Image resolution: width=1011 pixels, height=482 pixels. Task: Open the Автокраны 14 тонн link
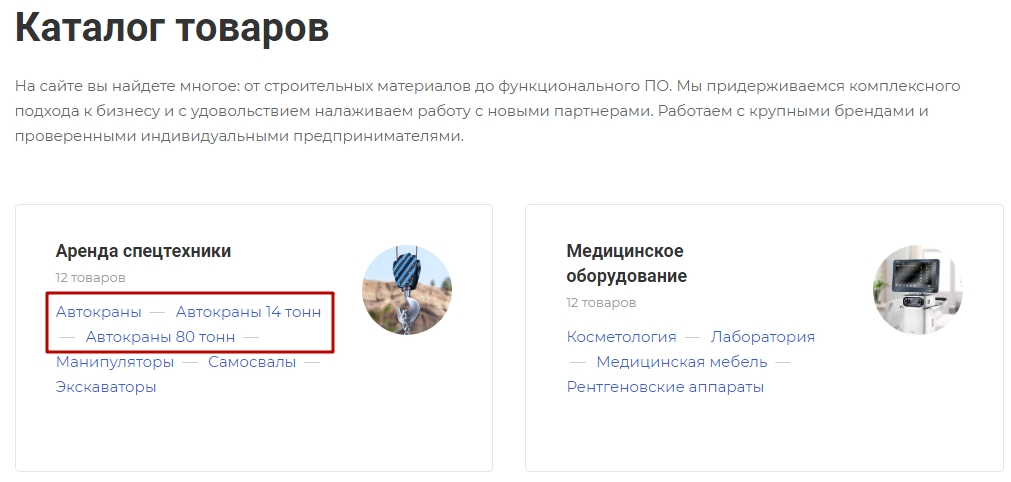coord(248,312)
